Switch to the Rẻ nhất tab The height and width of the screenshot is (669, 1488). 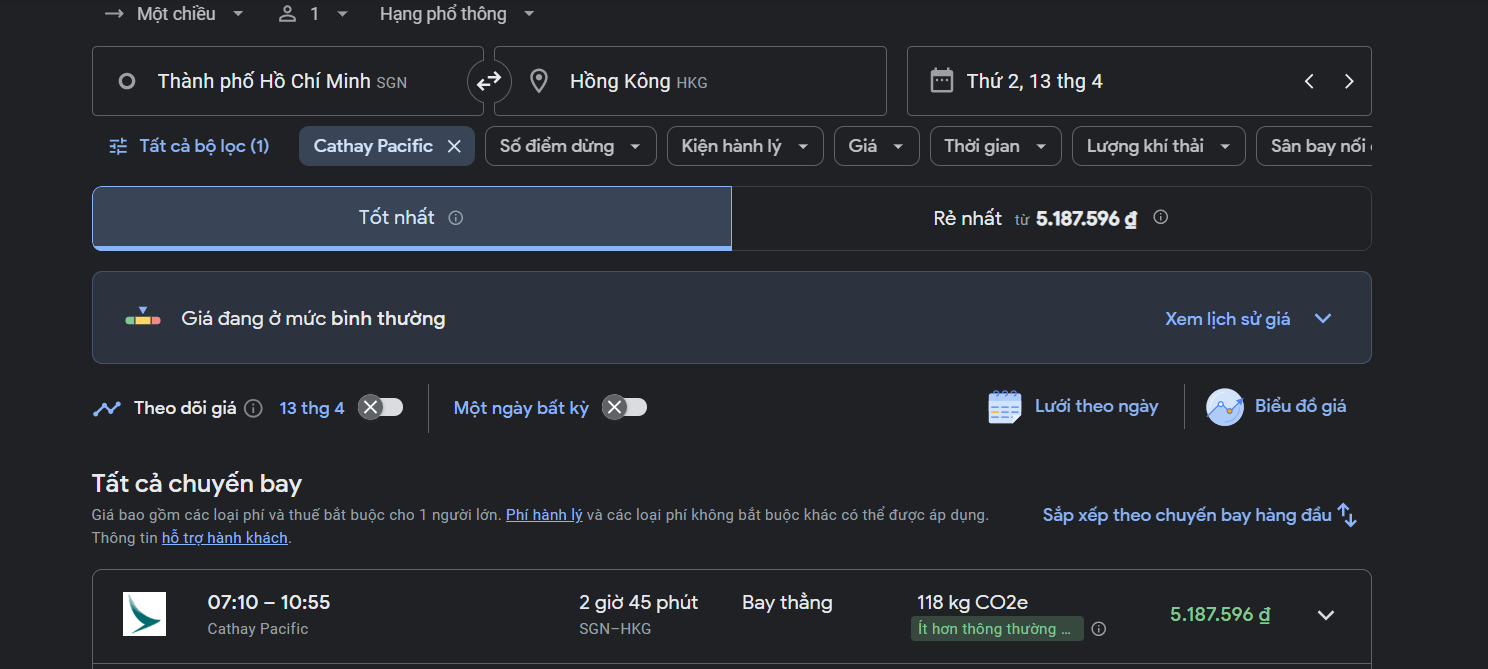[1050, 218]
